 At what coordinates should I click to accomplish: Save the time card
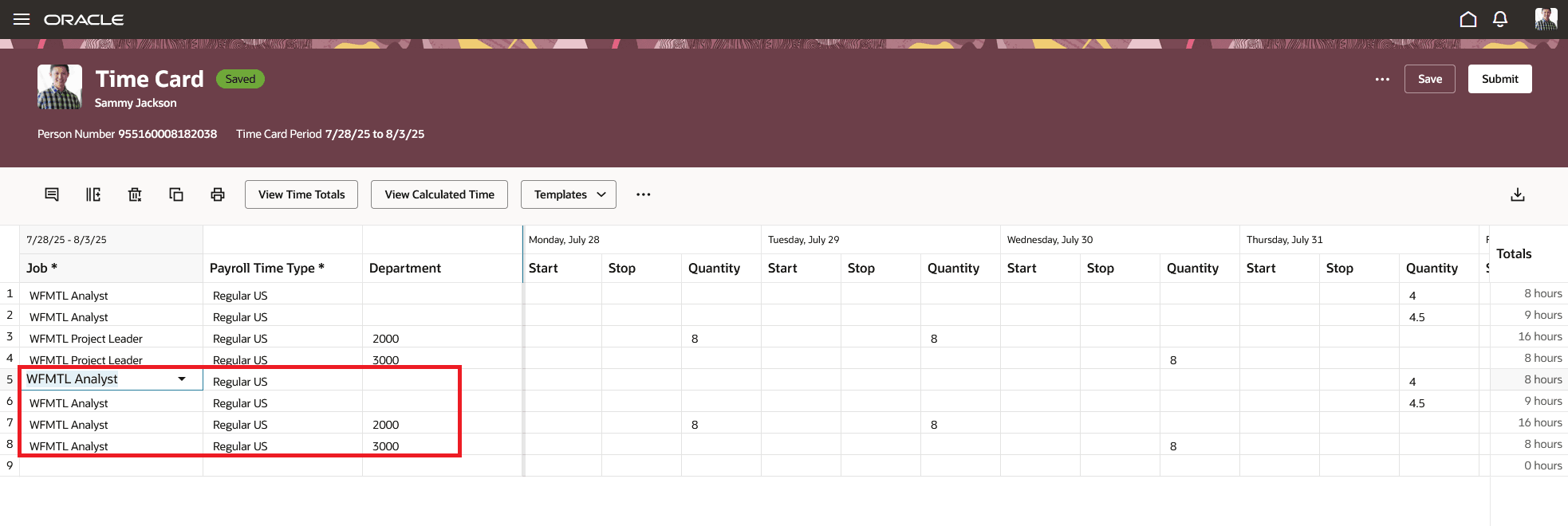(x=1430, y=79)
